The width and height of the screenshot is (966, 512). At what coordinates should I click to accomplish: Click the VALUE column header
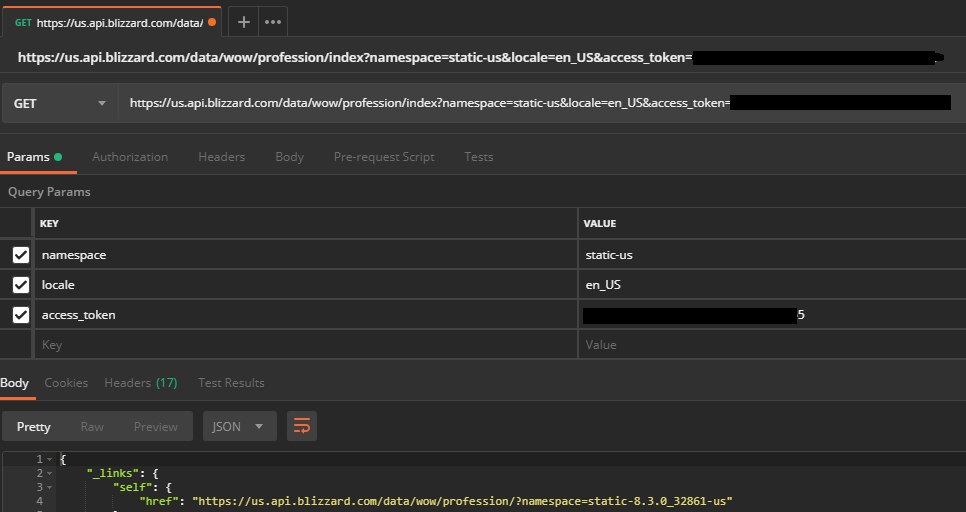pyautogui.click(x=599, y=224)
